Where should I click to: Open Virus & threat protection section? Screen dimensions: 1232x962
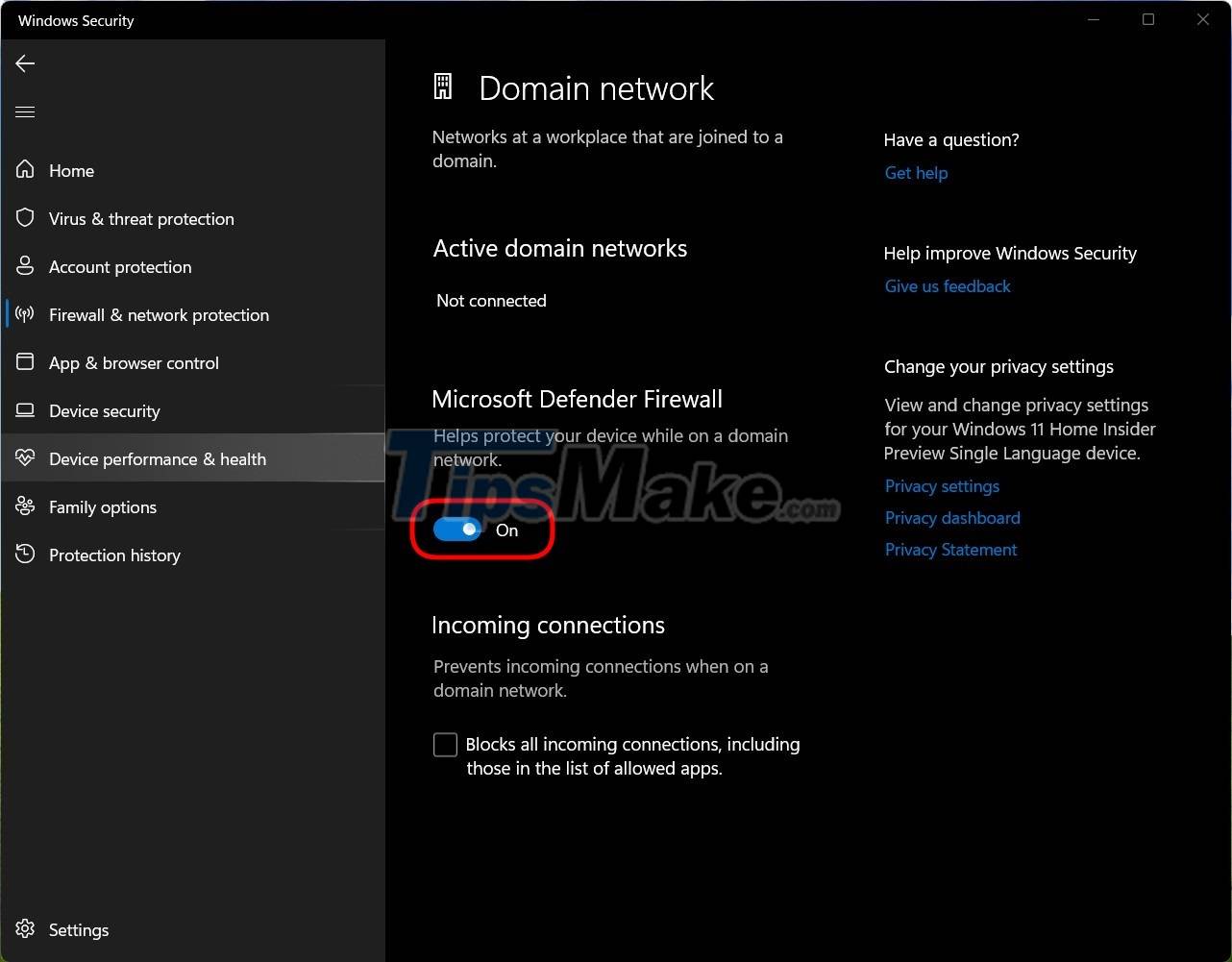point(192,218)
